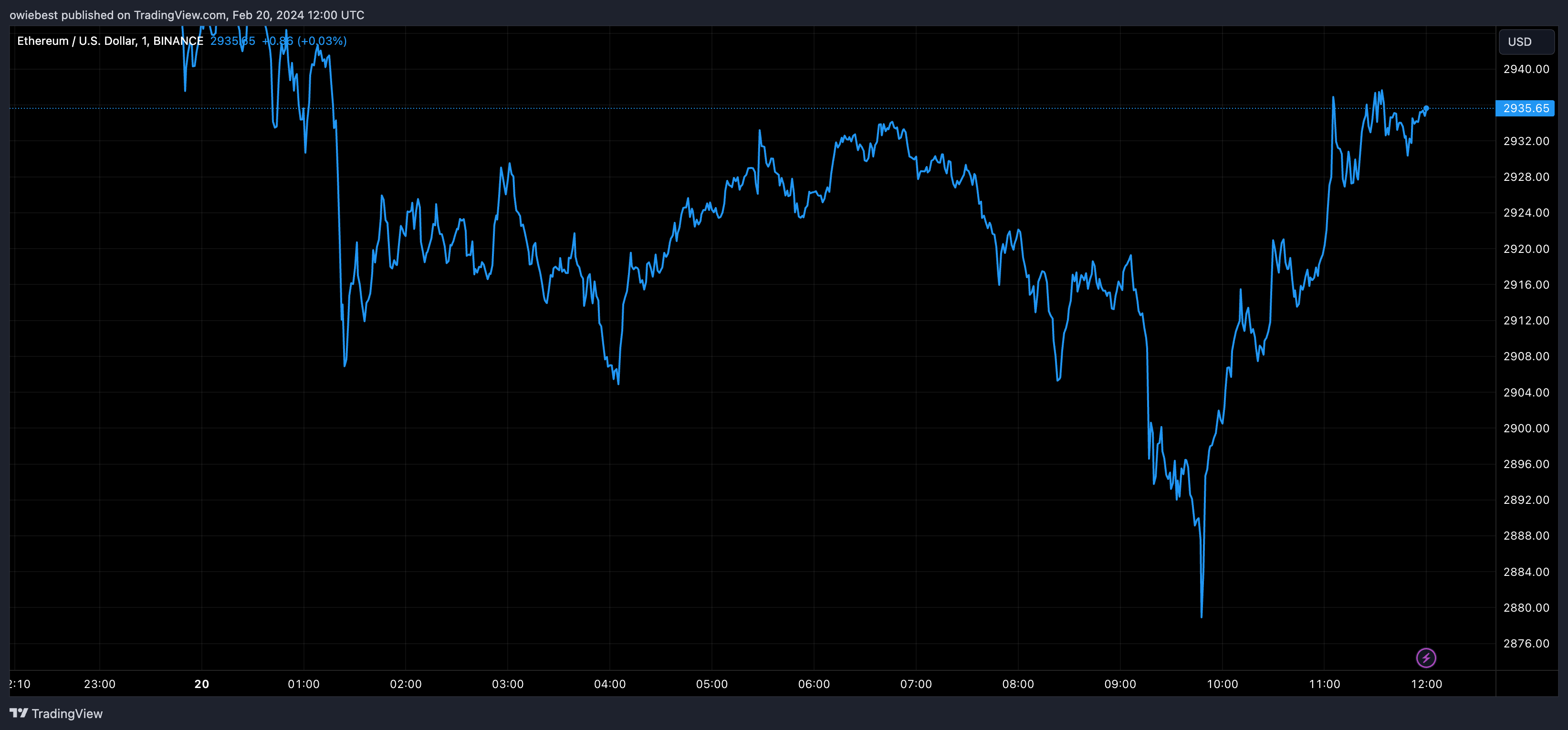Click the 2880.00 price axis label
This screenshot has height=730, width=1568.
1526,608
